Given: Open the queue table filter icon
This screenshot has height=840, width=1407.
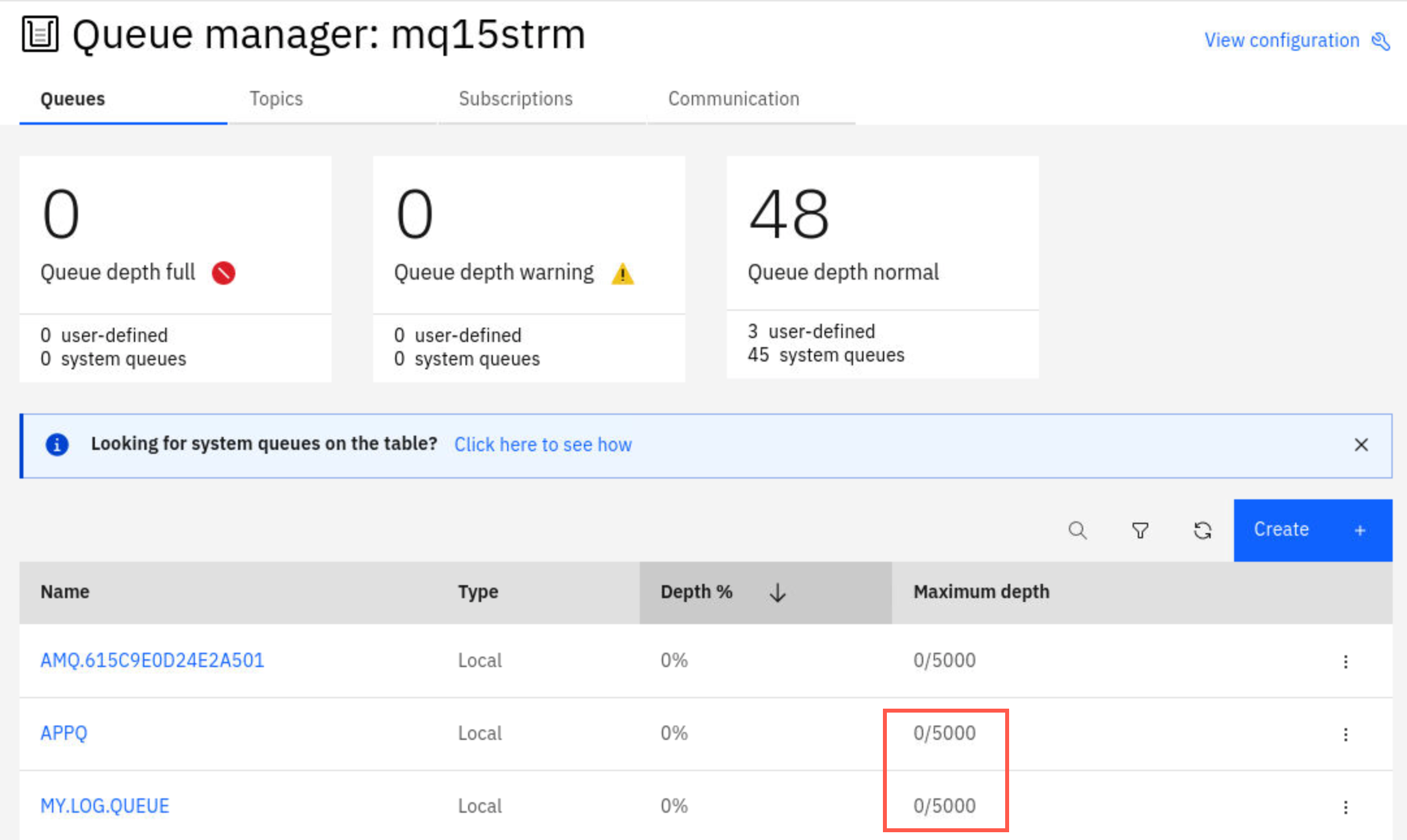Looking at the screenshot, I should pyautogui.click(x=1140, y=531).
